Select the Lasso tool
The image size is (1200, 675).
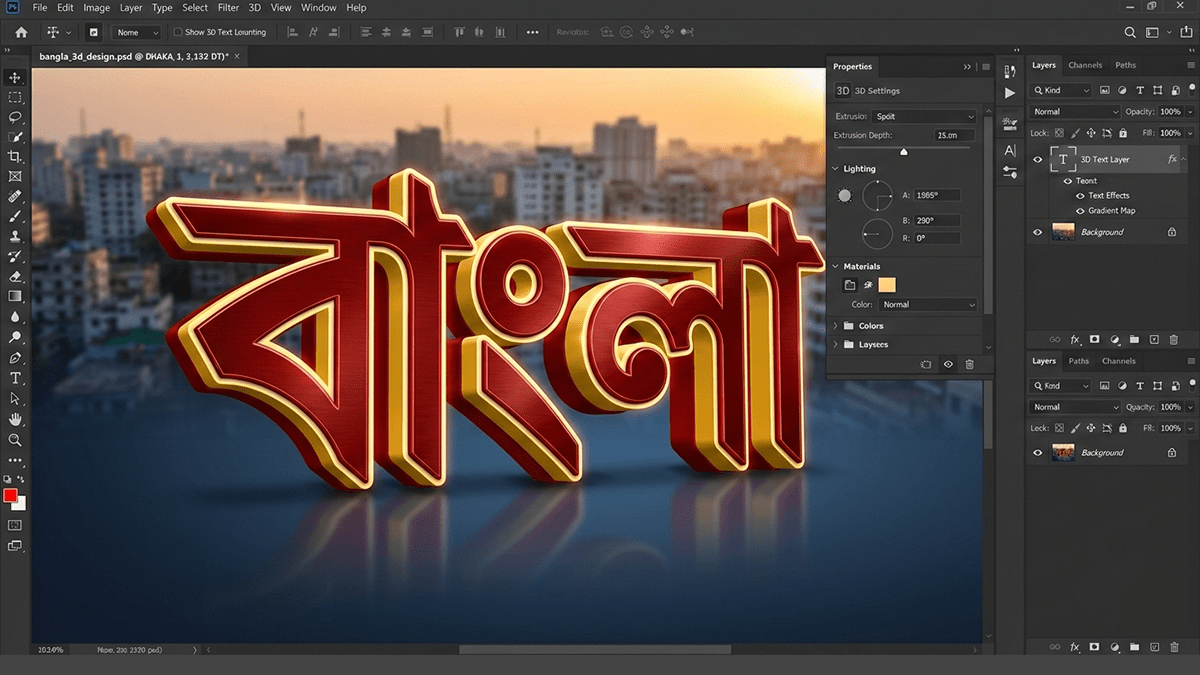click(15, 117)
